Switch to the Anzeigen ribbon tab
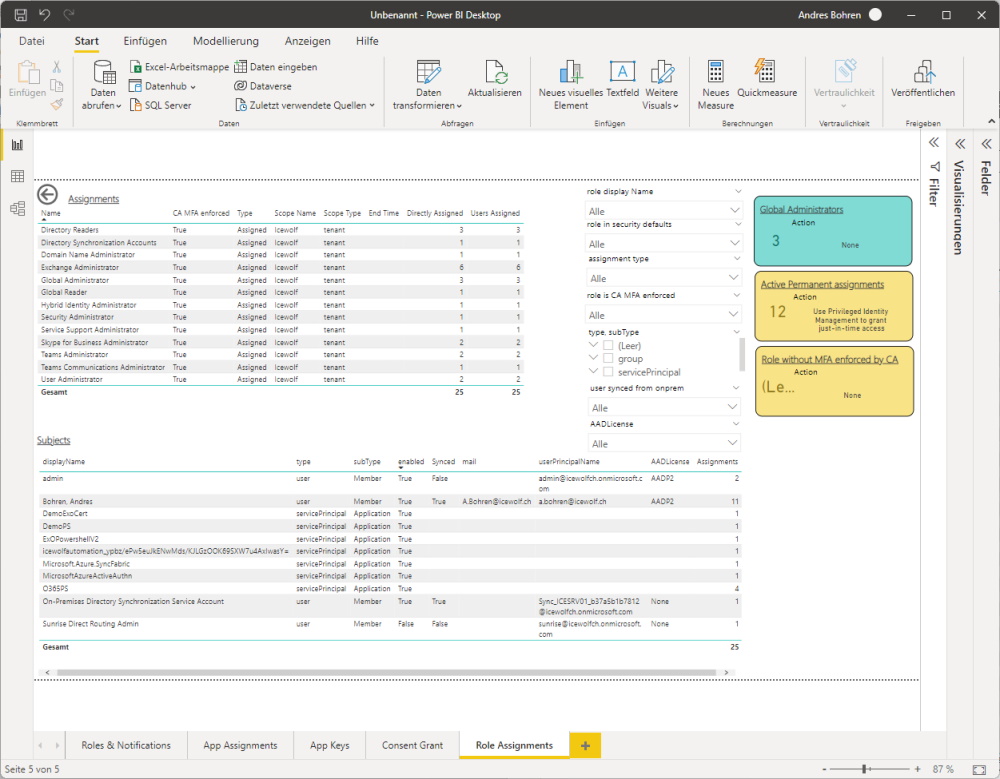The width and height of the screenshot is (1000, 779). pyautogui.click(x=307, y=41)
